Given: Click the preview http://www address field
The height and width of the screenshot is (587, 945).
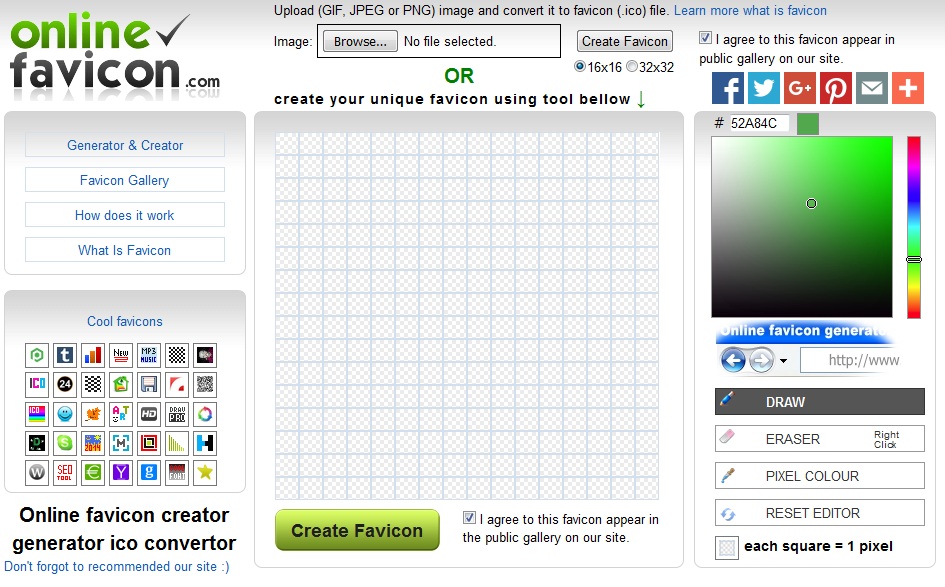Looking at the screenshot, I should (850, 360).
